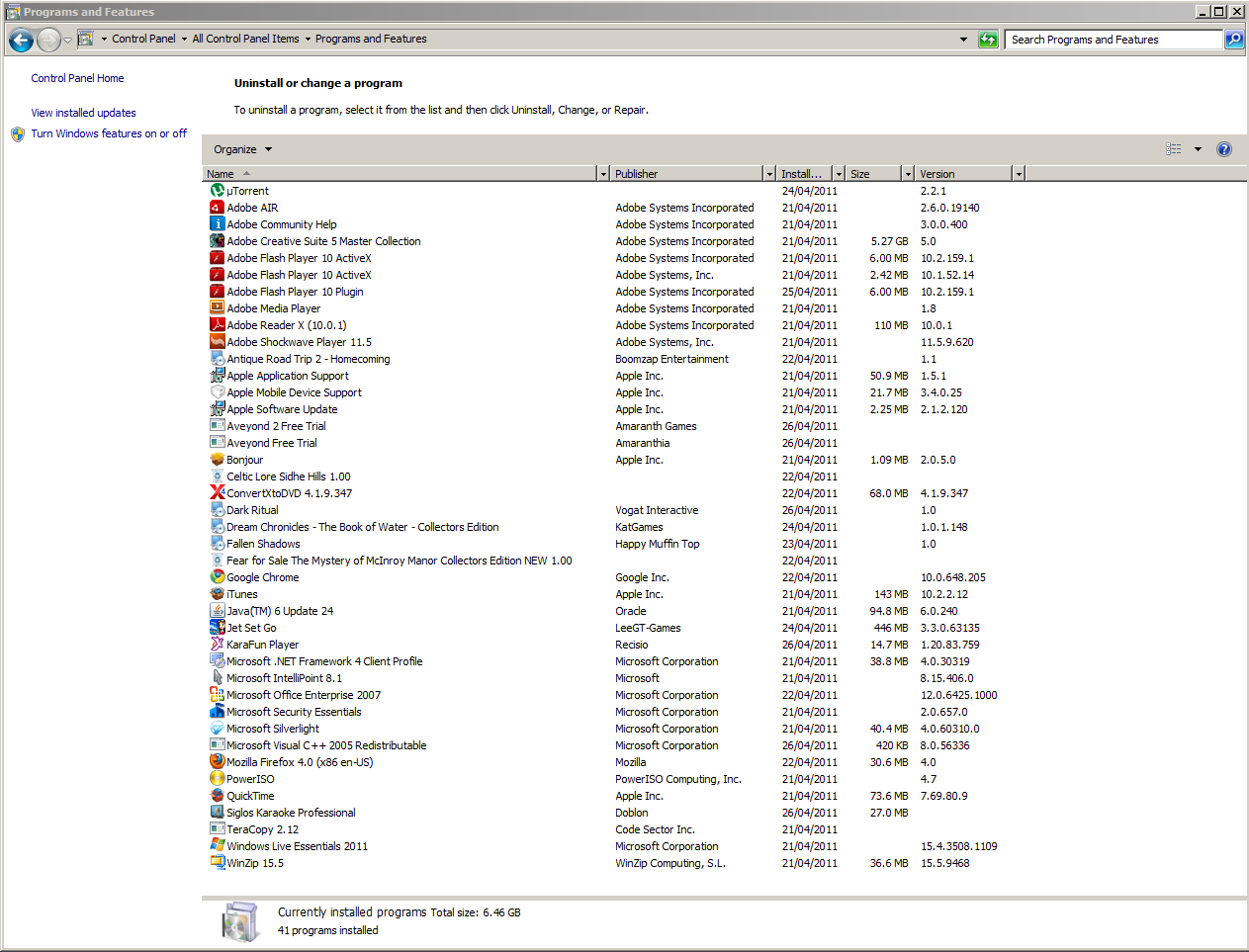
Task: Click the Mozilla Firefox icon
Action: [x=218, y=762]
